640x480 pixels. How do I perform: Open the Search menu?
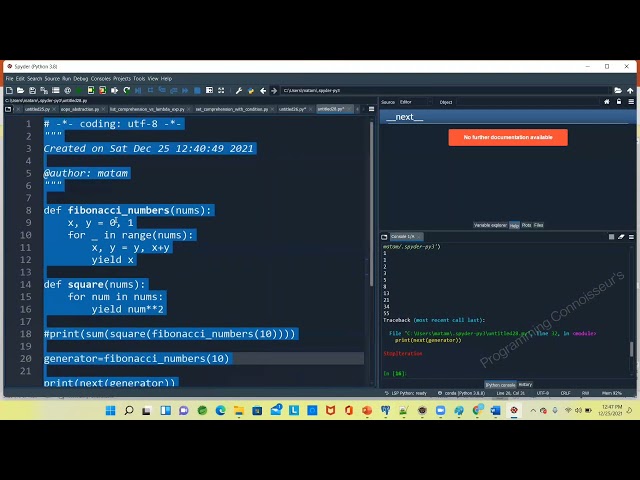pos(35,78)
